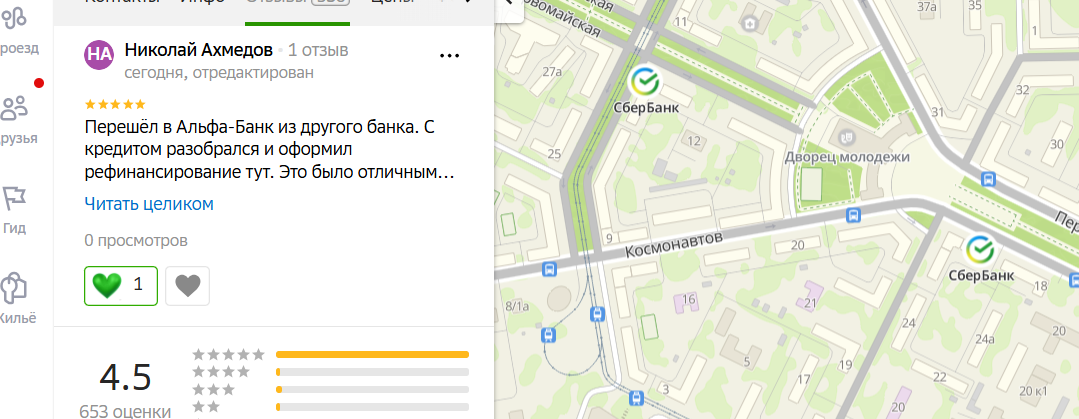Click the review text beginning Перешёл в Альфа-Банк

pyautogui.click(x=270, y=150)
